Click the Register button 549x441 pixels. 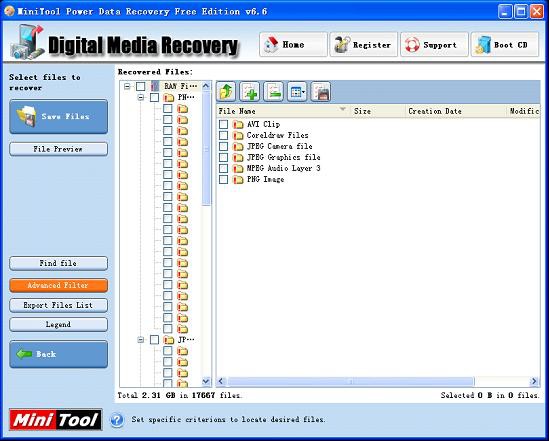click(363, 44)
